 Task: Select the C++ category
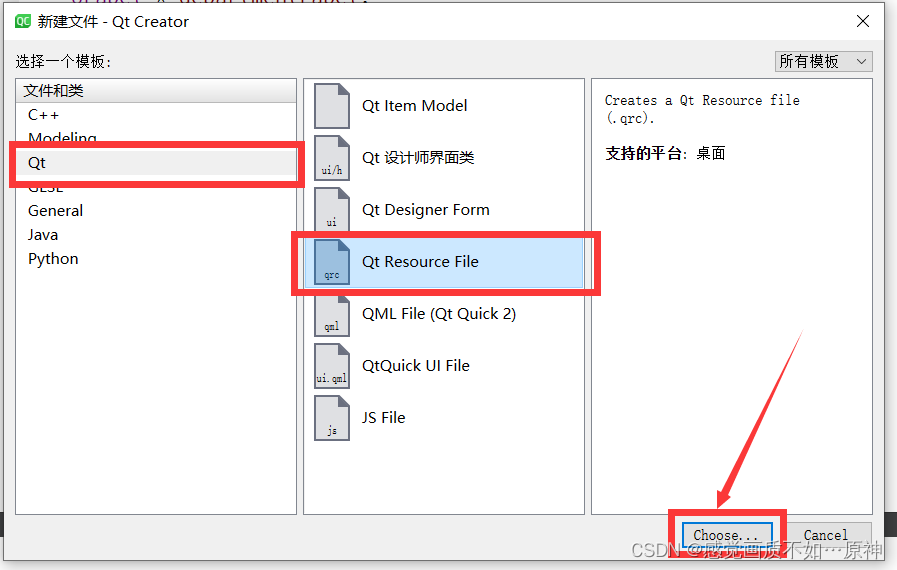pos(156,115)
